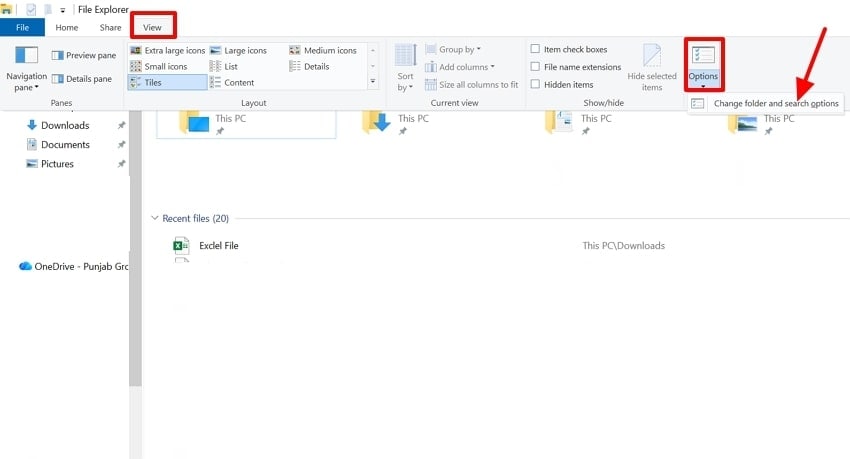Click the This PC\Downloads path text

pos(623,245)
